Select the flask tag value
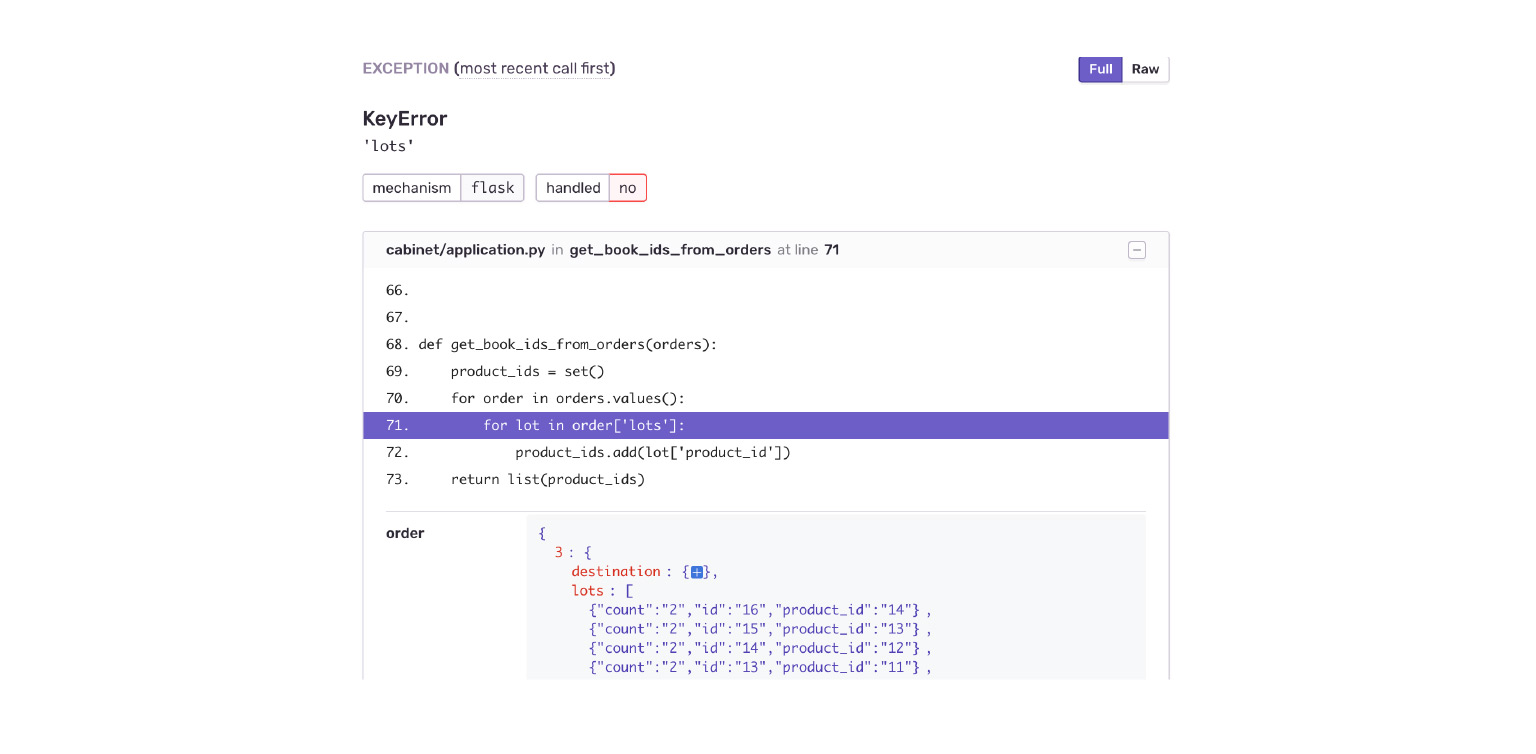 pyautogui.click(x=492, y=188)
